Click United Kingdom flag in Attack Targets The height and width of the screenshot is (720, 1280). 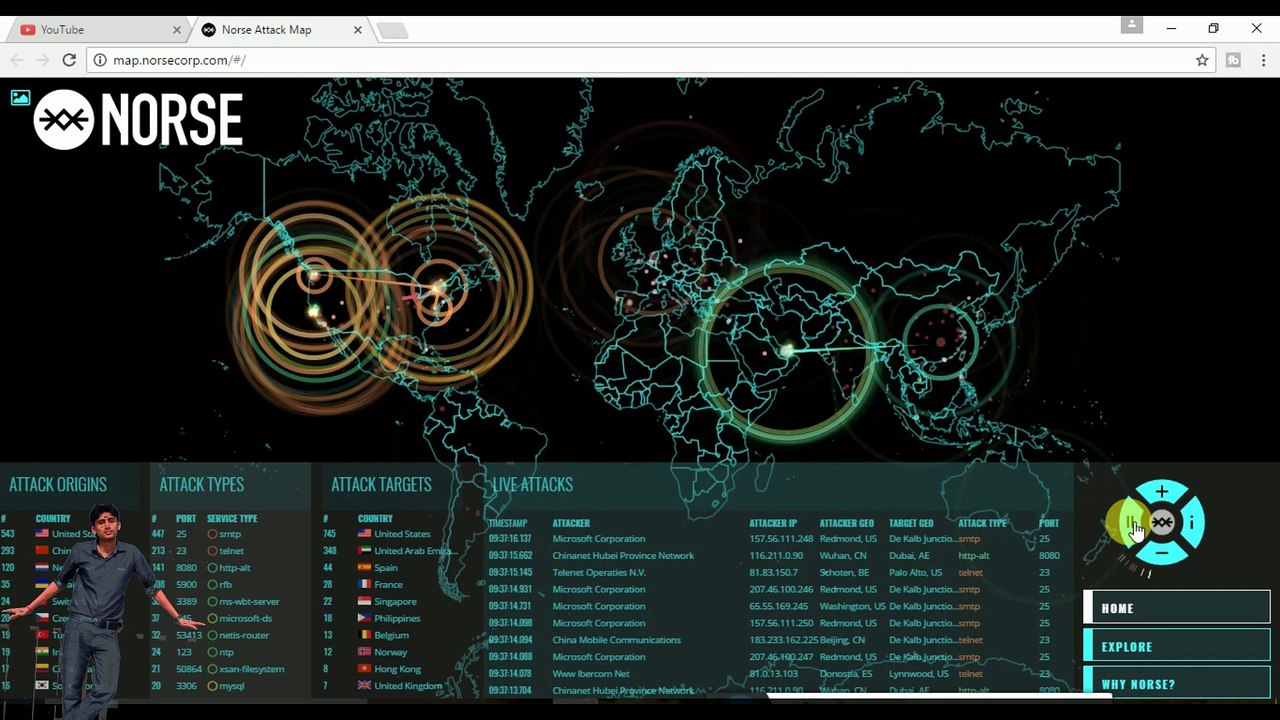[364, 686]
